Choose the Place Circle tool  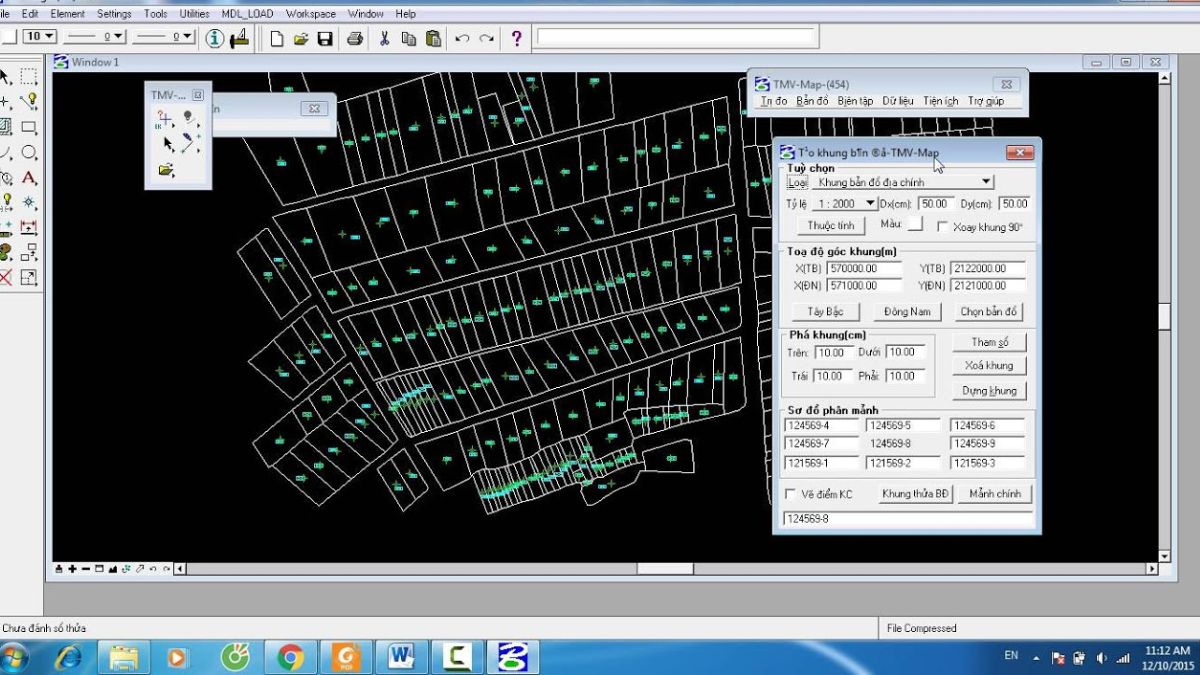[29, 153]
